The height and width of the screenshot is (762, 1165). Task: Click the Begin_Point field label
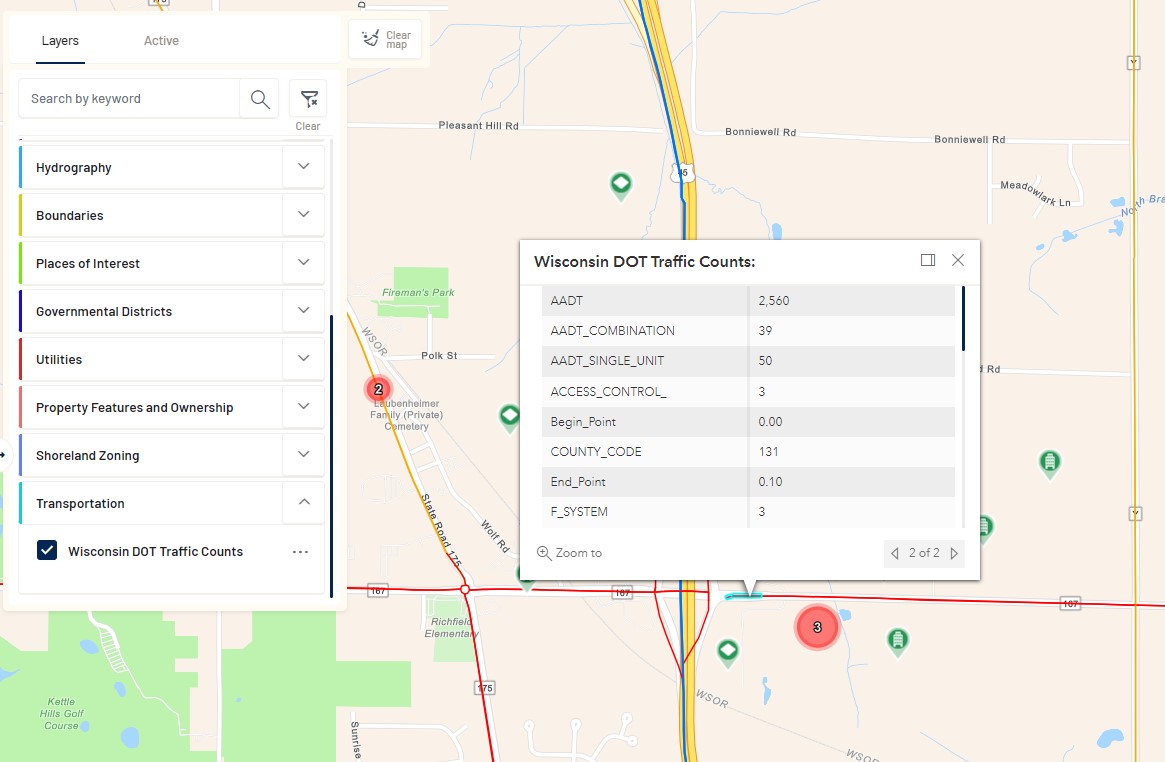click(582, 422)
